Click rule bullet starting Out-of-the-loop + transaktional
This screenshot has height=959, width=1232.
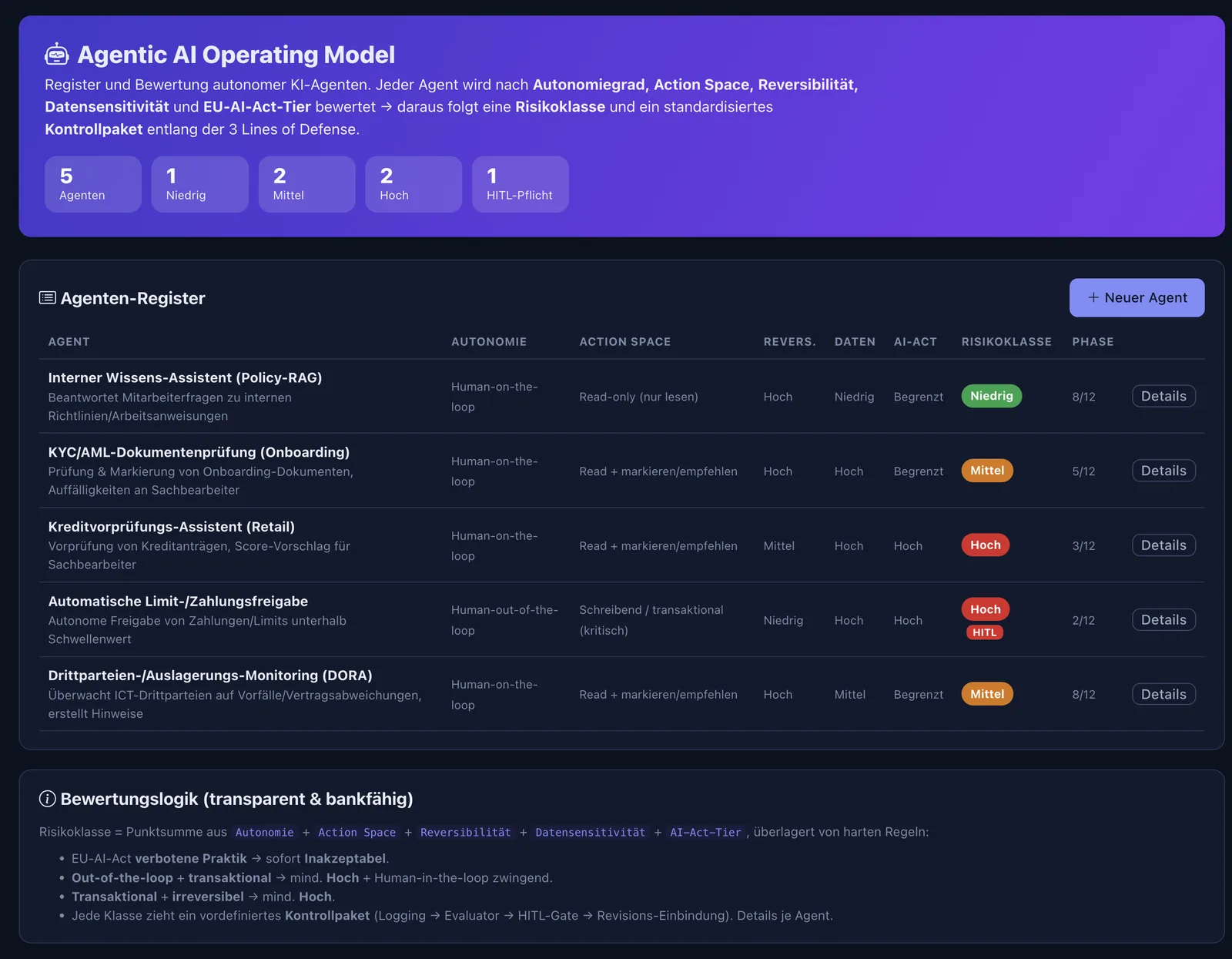[x=312, y=877]
